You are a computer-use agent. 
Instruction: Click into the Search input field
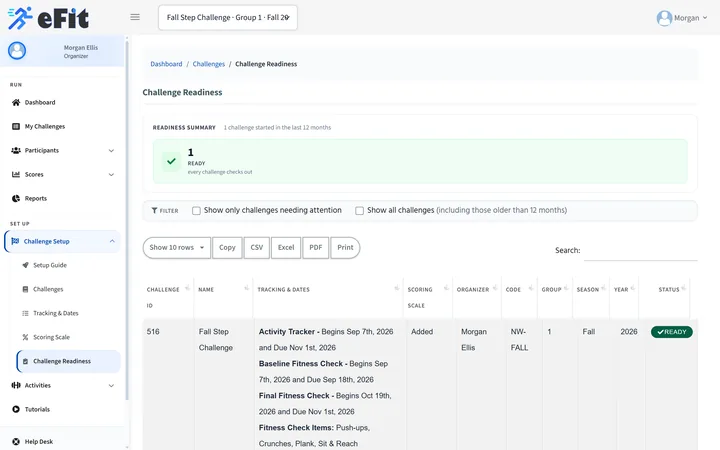pos(641,251)
